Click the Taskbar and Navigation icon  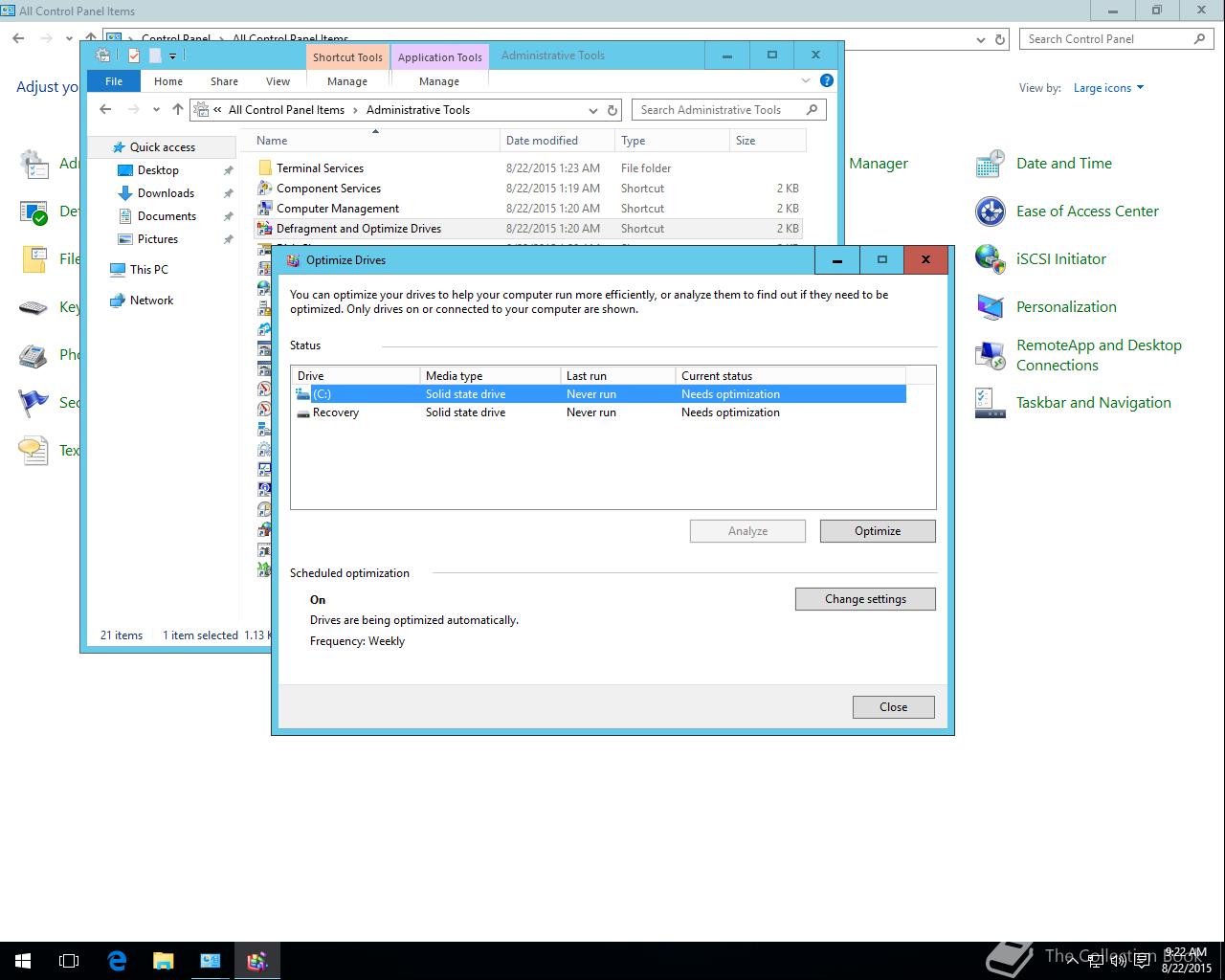[990, 403]
